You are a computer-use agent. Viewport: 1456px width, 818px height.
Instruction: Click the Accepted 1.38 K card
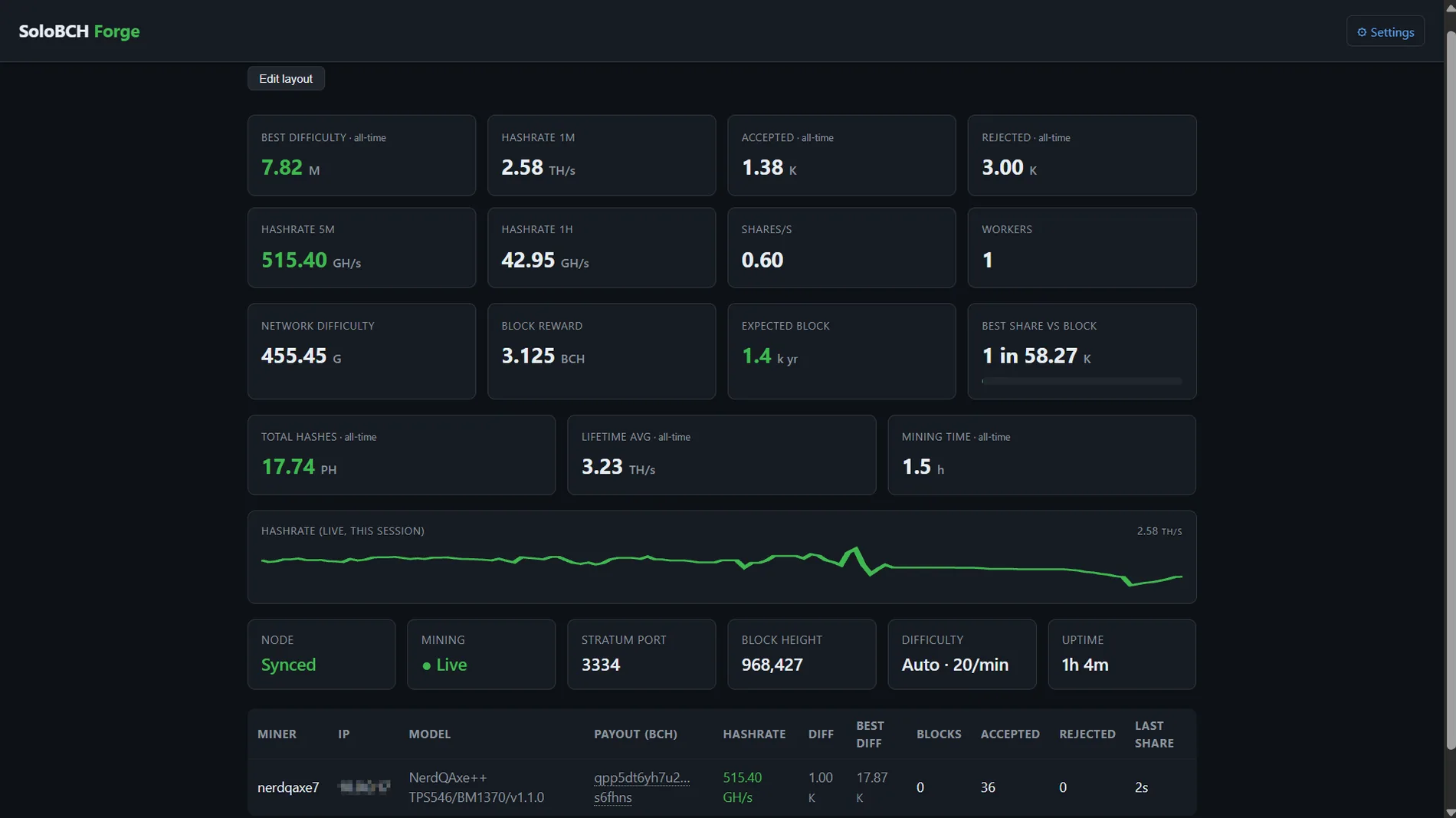(x=841, y=156)
